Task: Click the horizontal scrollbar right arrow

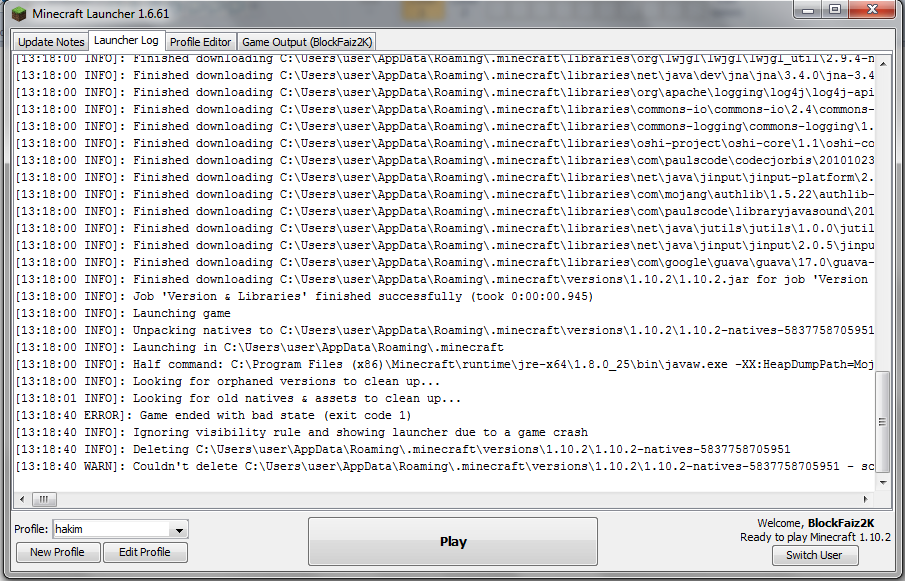Action: (x=866, y=499)
